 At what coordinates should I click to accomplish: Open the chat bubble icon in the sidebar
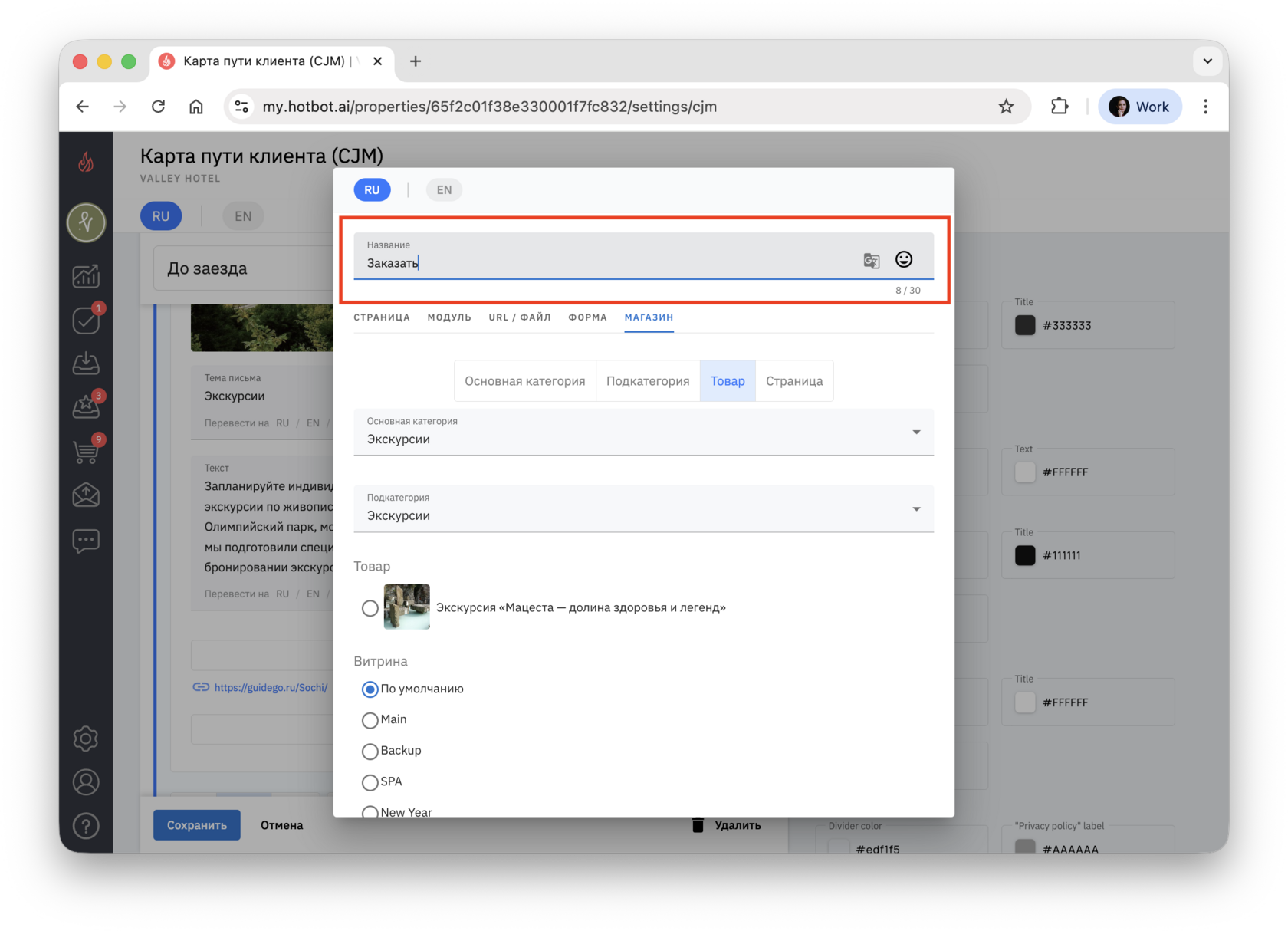pyautogui.click(x=86, y=541)
